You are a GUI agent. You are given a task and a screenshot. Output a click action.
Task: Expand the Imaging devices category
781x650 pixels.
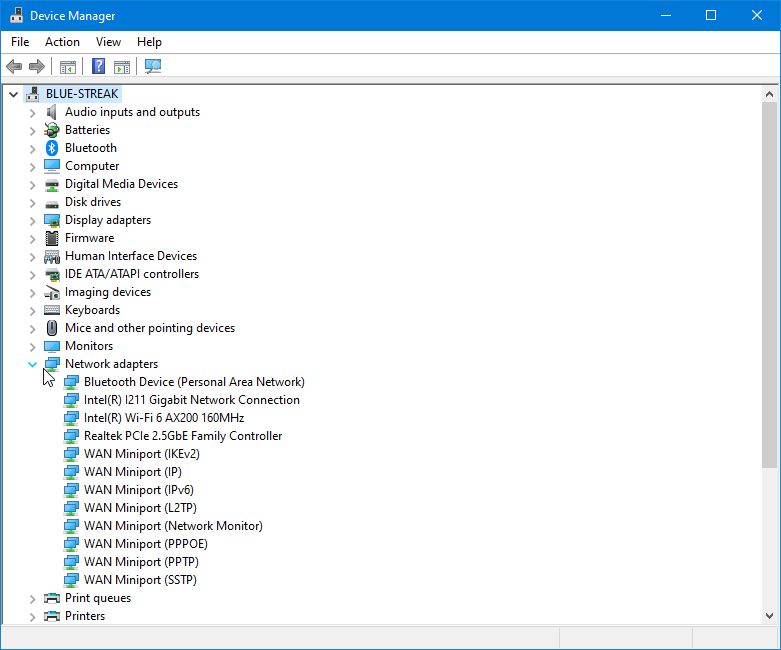[33, 293]
